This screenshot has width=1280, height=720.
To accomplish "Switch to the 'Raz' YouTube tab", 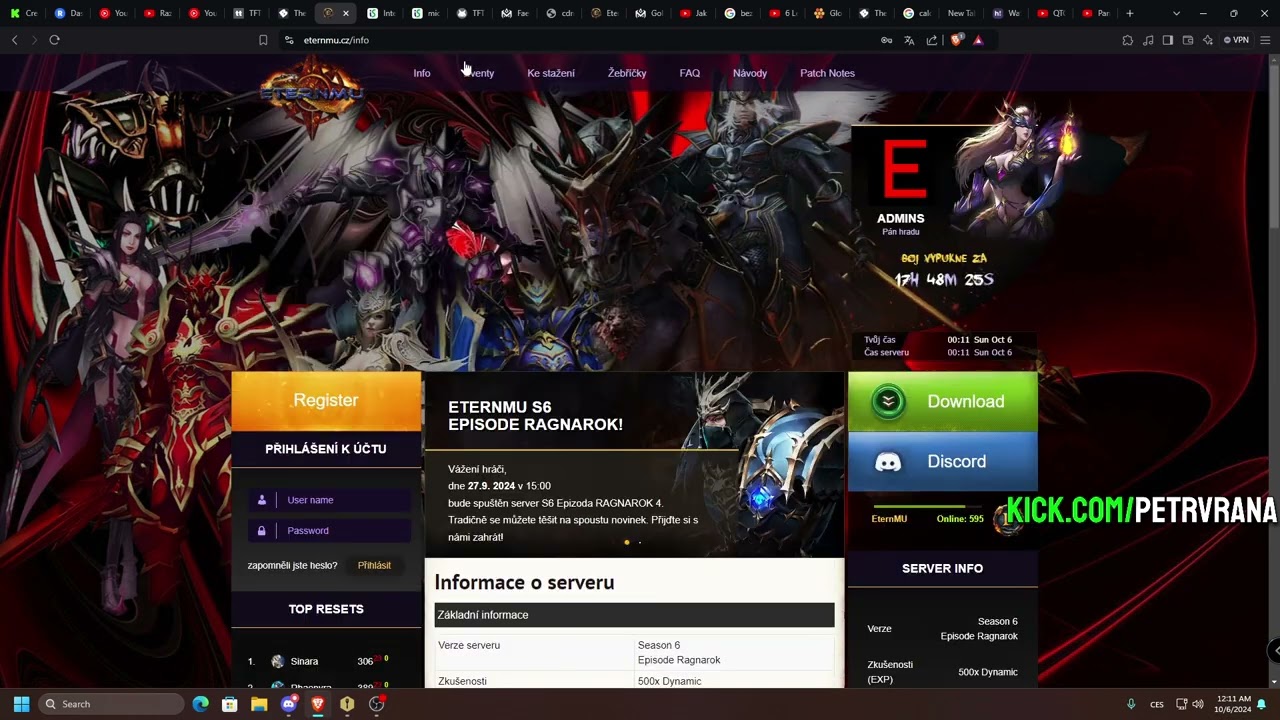I will (158, 13).
